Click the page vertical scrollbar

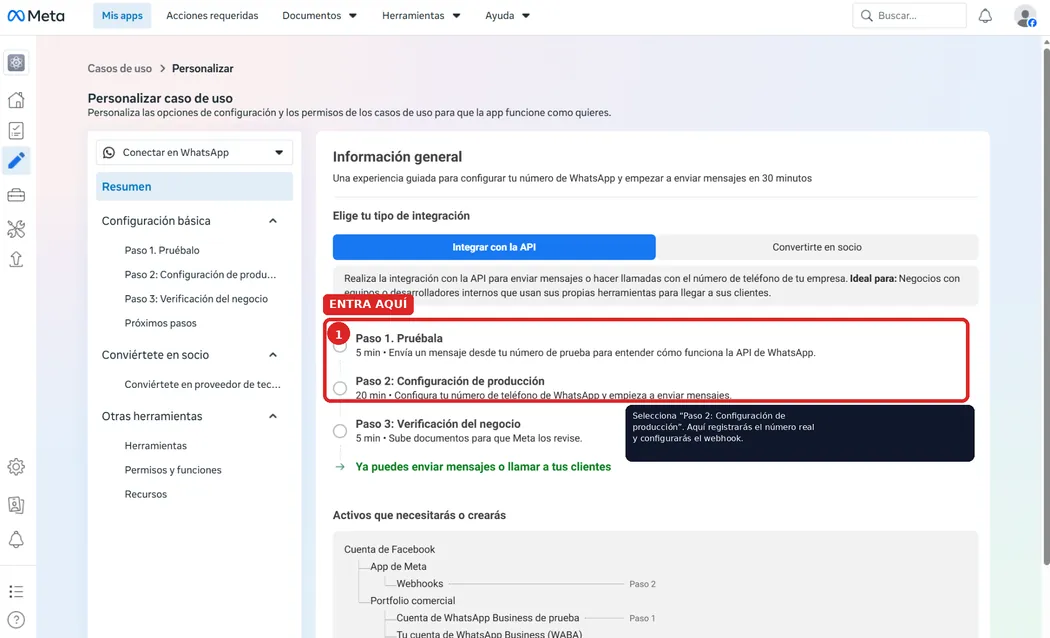coord(1046,305)
